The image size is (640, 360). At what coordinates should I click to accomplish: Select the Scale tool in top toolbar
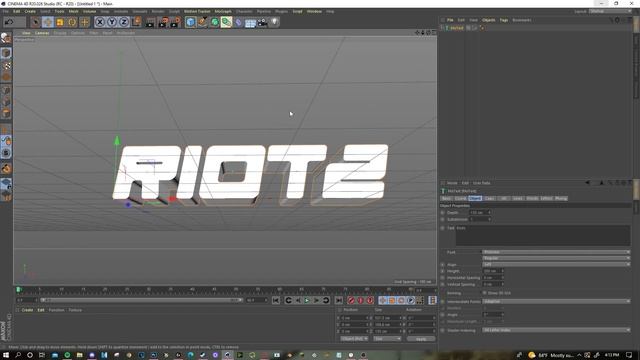[x=60, y=22]
